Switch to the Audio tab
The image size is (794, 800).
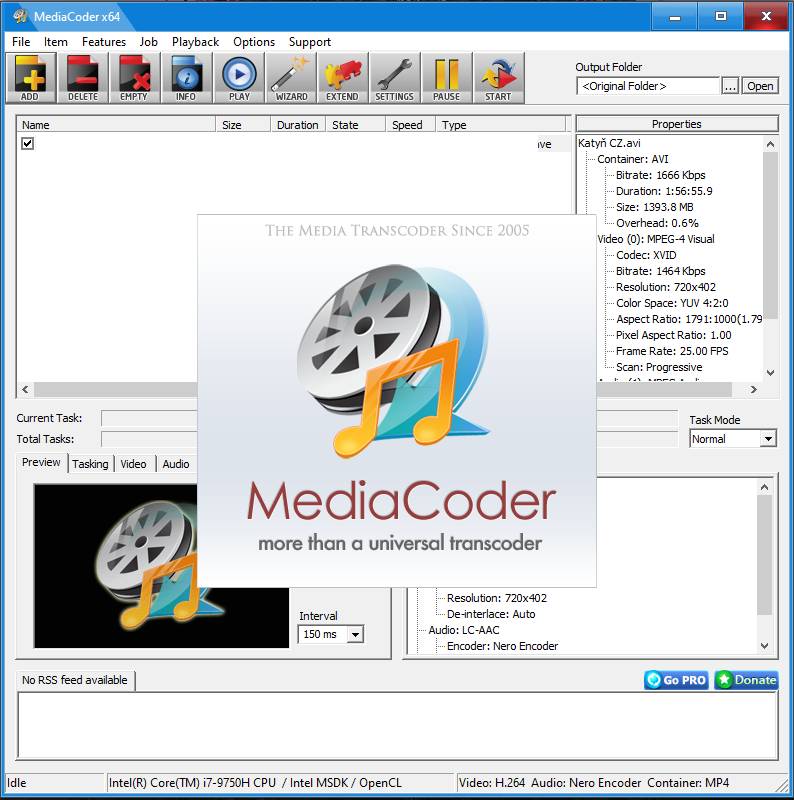[176, 464]
